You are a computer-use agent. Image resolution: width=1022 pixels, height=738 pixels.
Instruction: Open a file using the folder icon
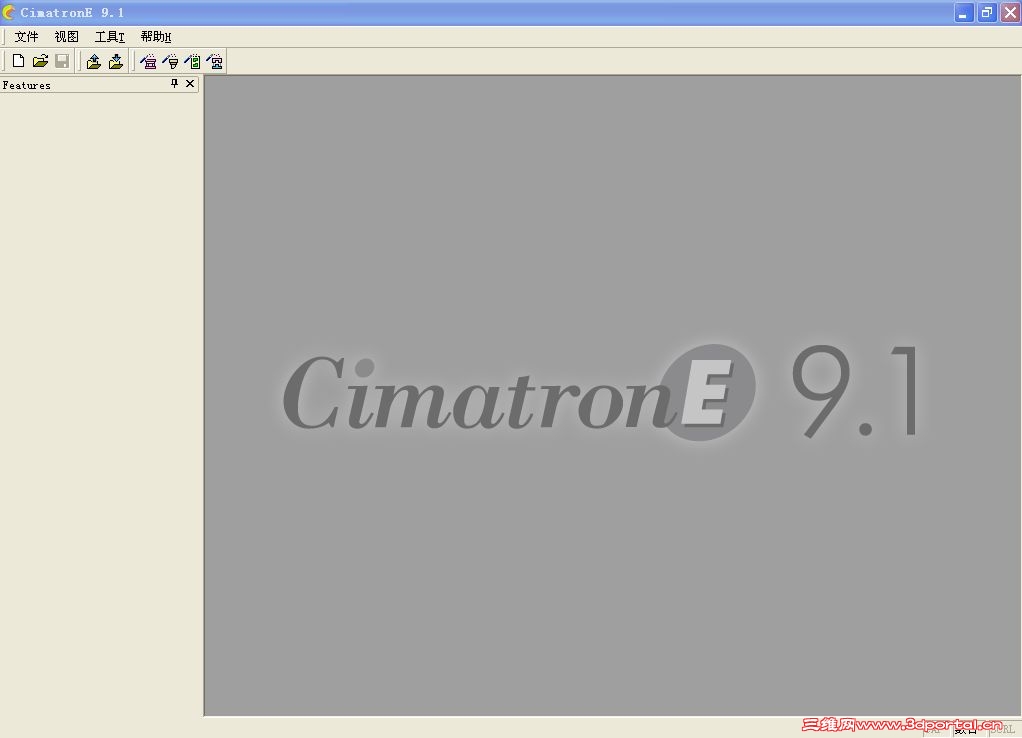pos(40,61)
